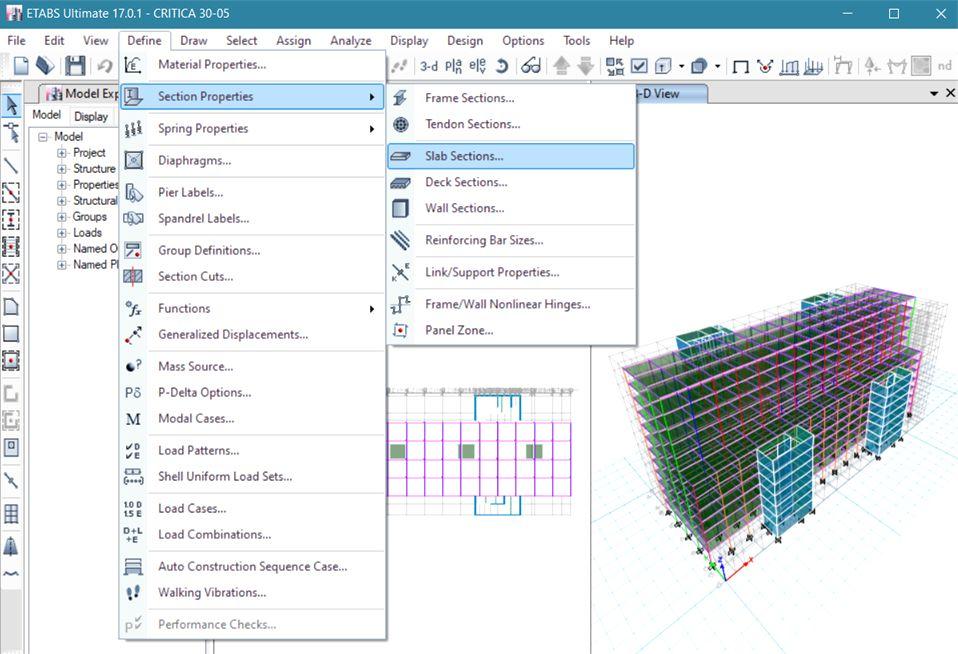
Task: Open Slab Sections icon entry
Action: coord(400,156)
